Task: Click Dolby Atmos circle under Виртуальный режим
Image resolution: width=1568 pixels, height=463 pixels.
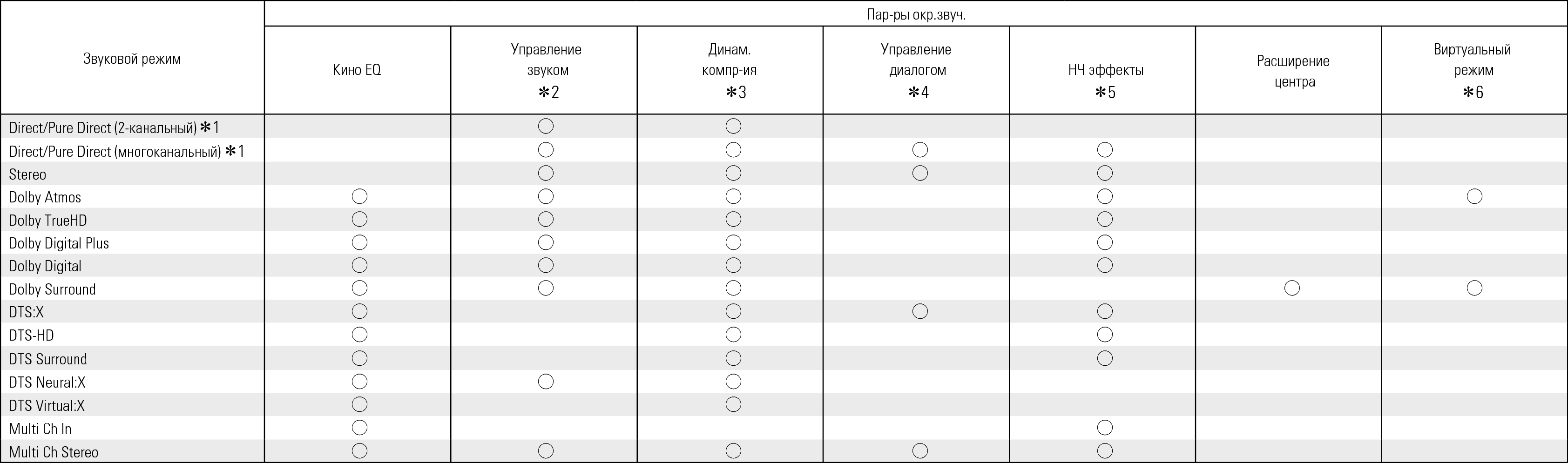Action: [1474, 196]
